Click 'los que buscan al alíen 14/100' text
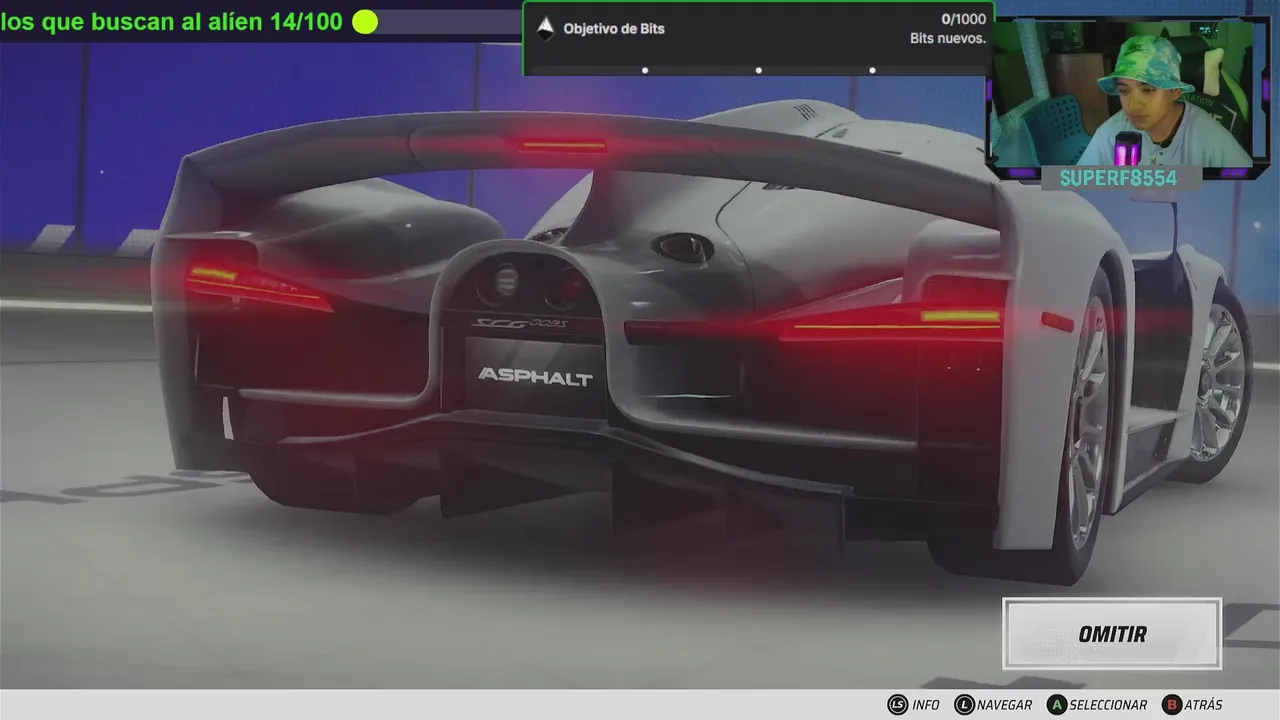Image resolution: width=1280 pixels, height=720 pixels. coord(172,21)
